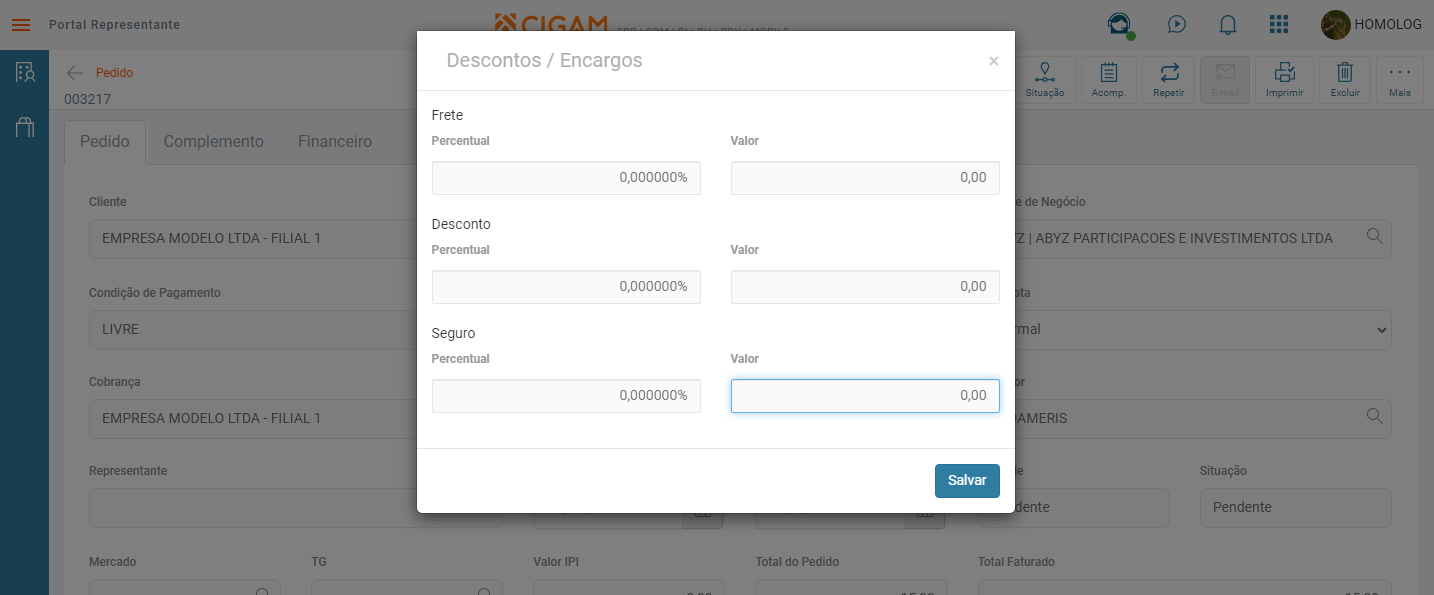Switch to the Complemento tab
The height and width of the screenshot is (595, 1434).
click(x=213, y=142)
